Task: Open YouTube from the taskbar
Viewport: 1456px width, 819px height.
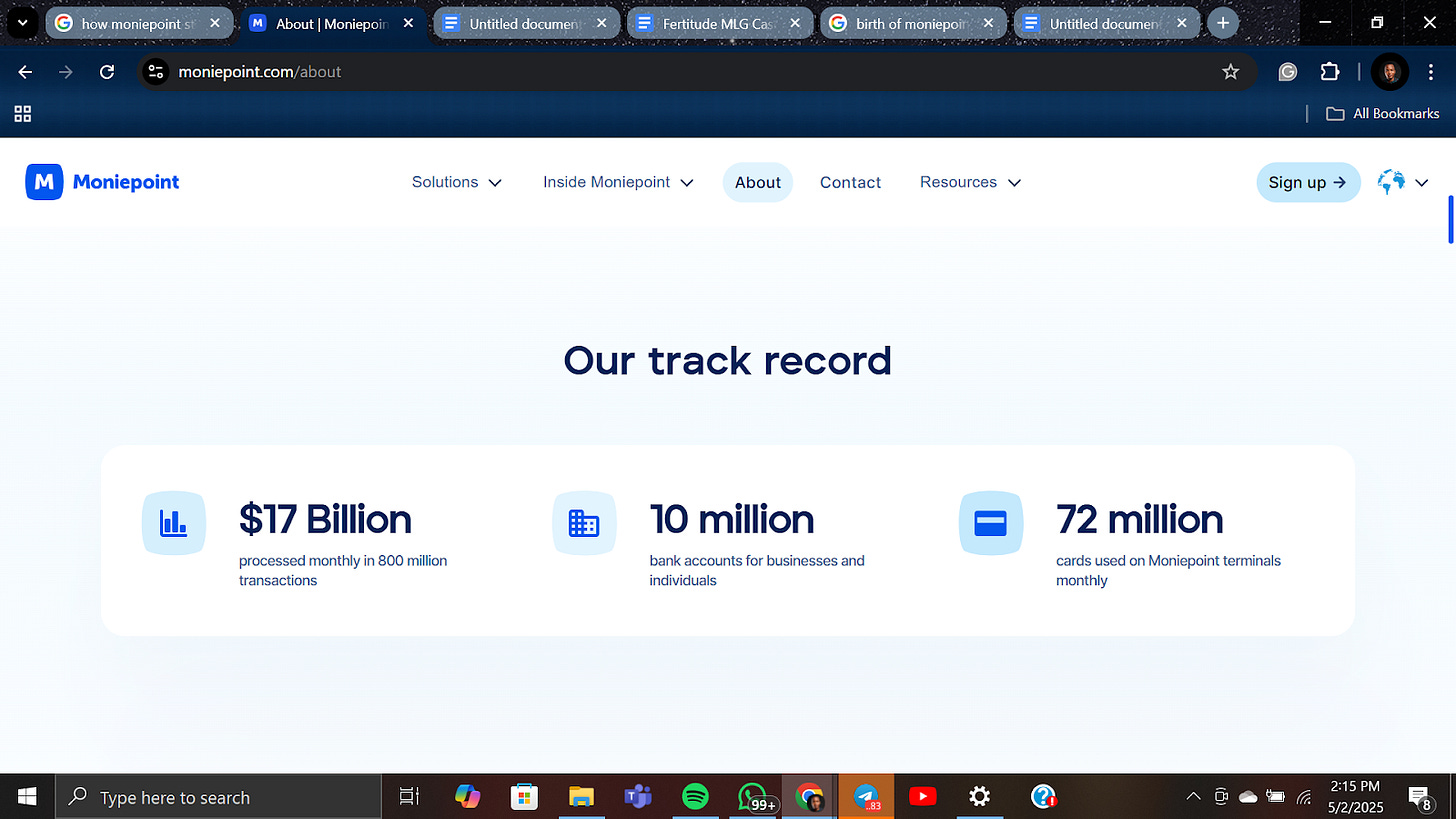Action: pyautogui.click(x=923, y=797)
